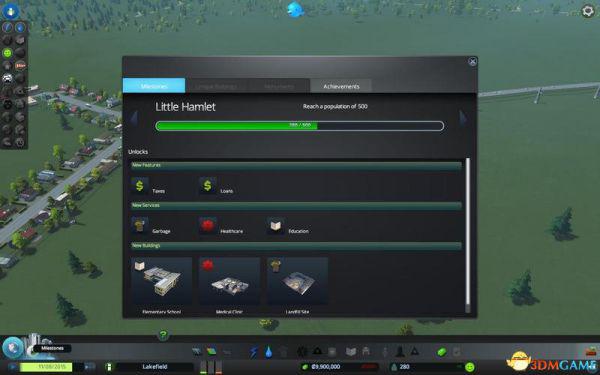The image size is (600, 375).
Task: Expand the Info Views panel button
Action: 11,11
